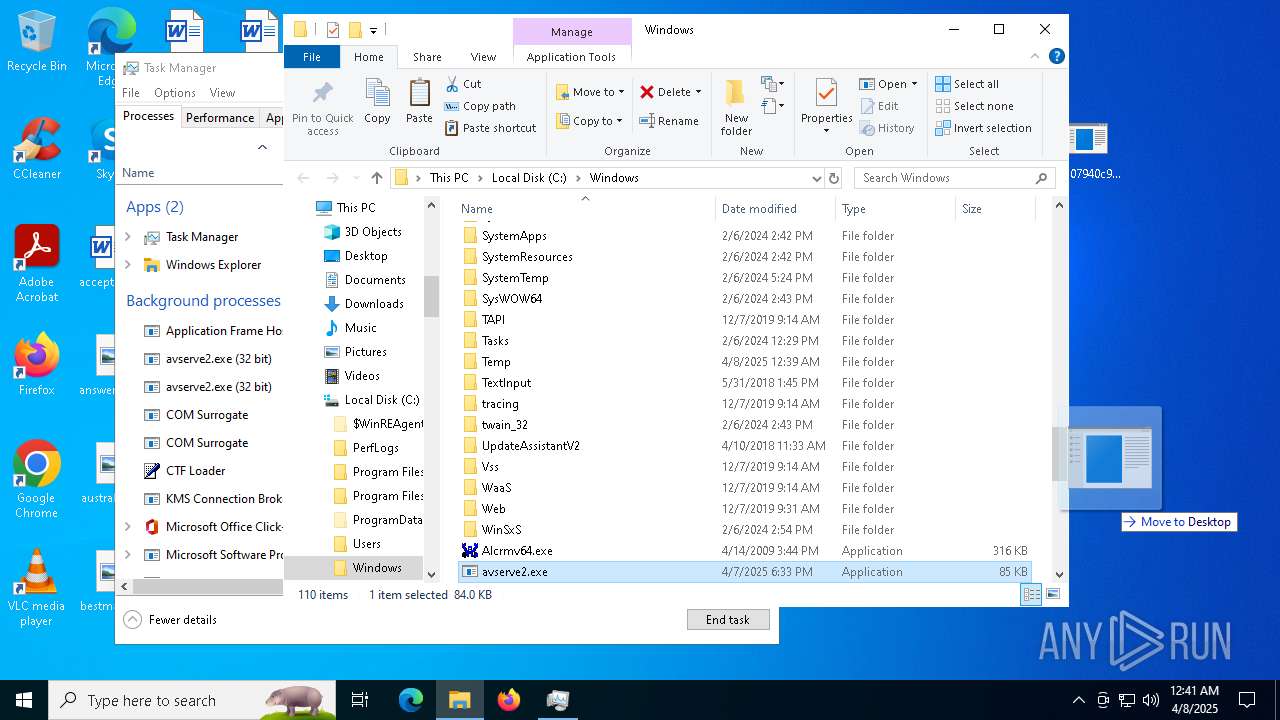Click Fewer details in Task Manager
The height and width of the screenshot is (720, 1280).
click(x=172, y=620)
